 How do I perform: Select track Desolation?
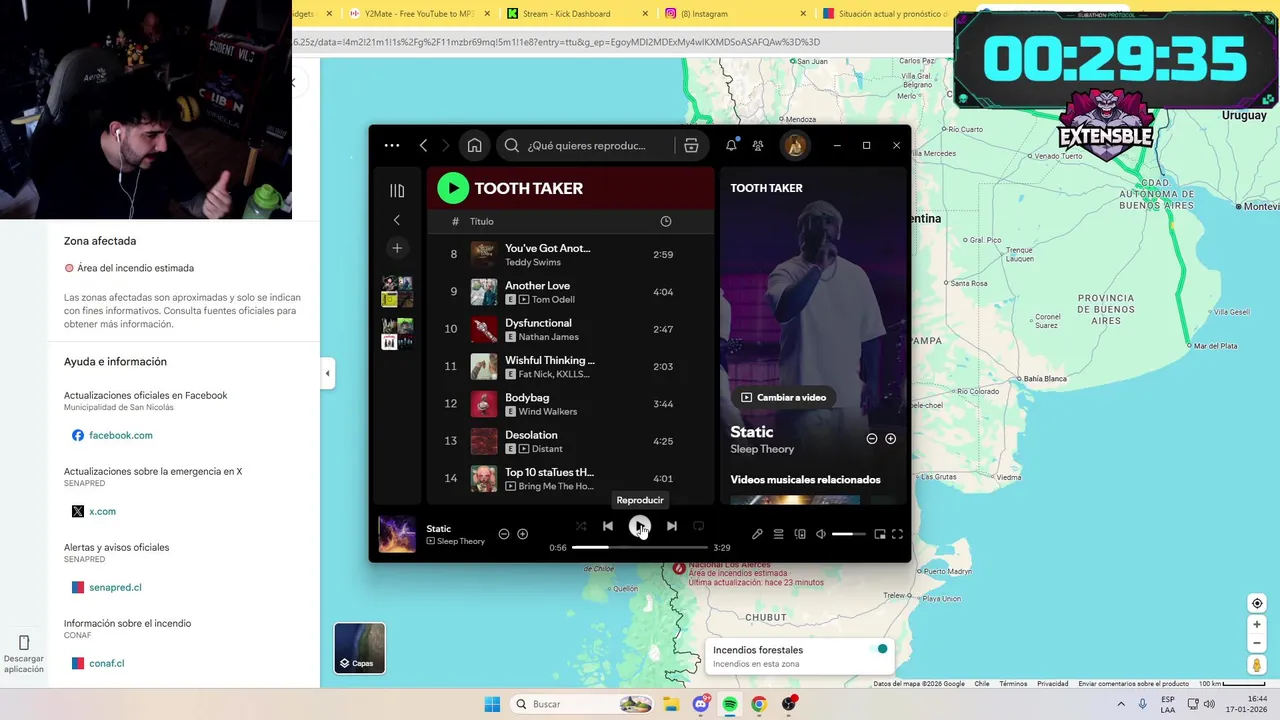tap(571, 441)
